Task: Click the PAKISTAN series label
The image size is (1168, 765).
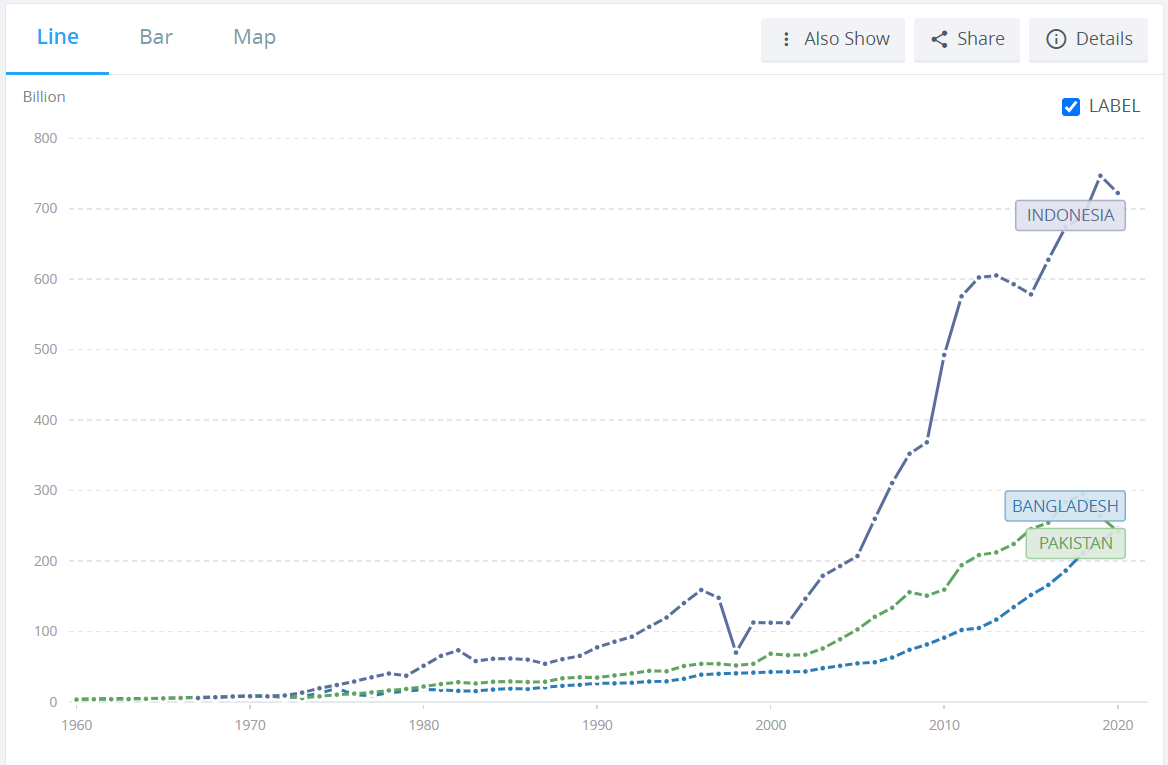Action: coord(1076,543)
